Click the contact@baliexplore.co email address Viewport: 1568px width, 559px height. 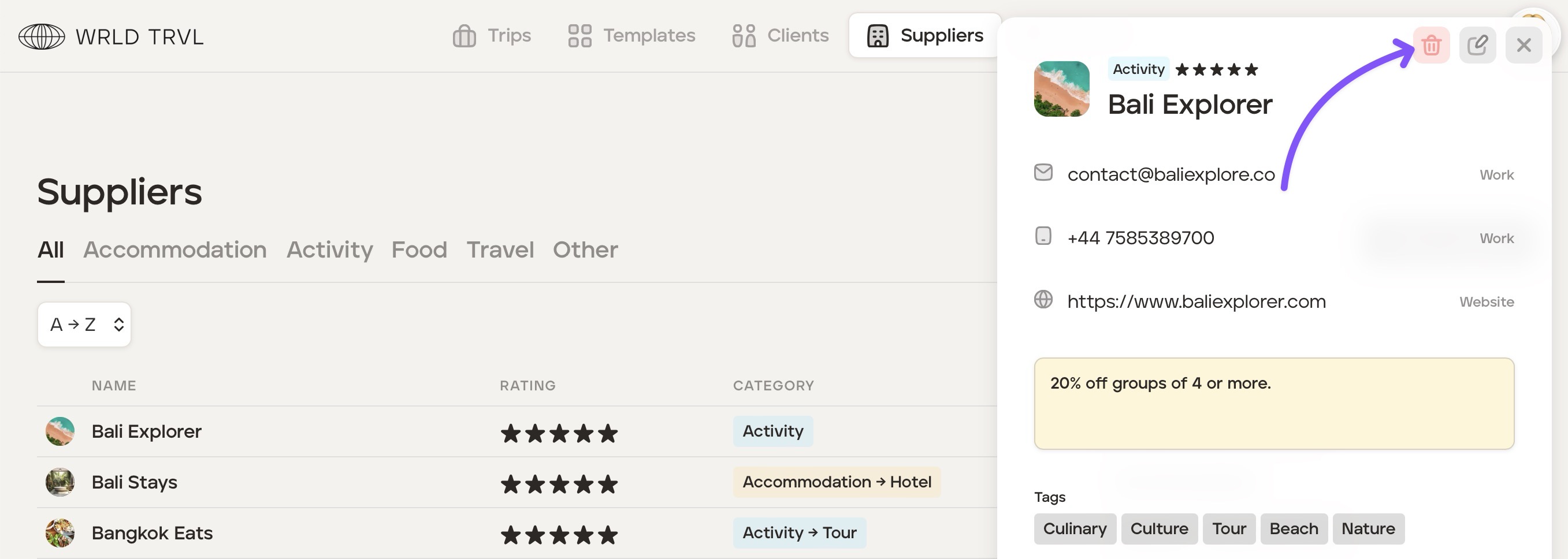[1171, 174]
